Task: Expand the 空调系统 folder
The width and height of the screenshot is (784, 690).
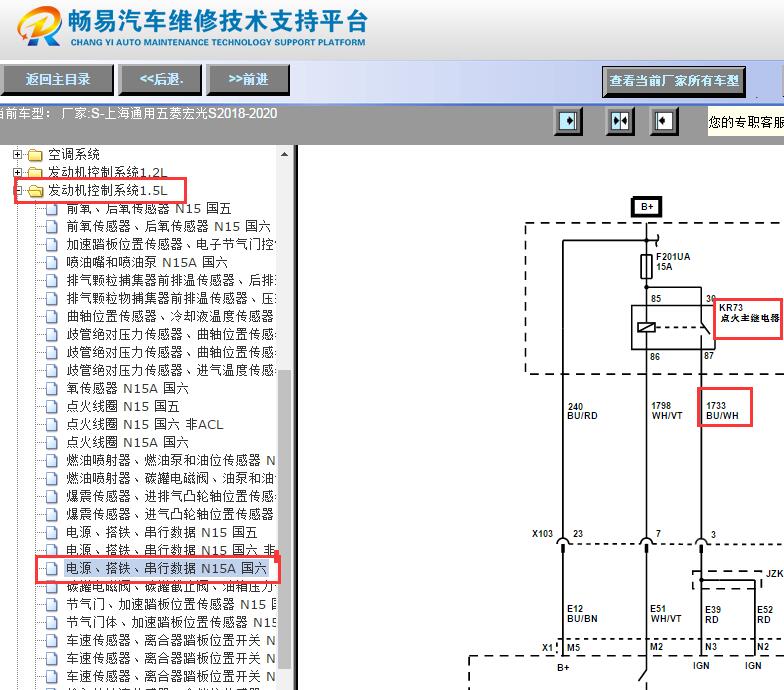Action: [x=18, y=154]
